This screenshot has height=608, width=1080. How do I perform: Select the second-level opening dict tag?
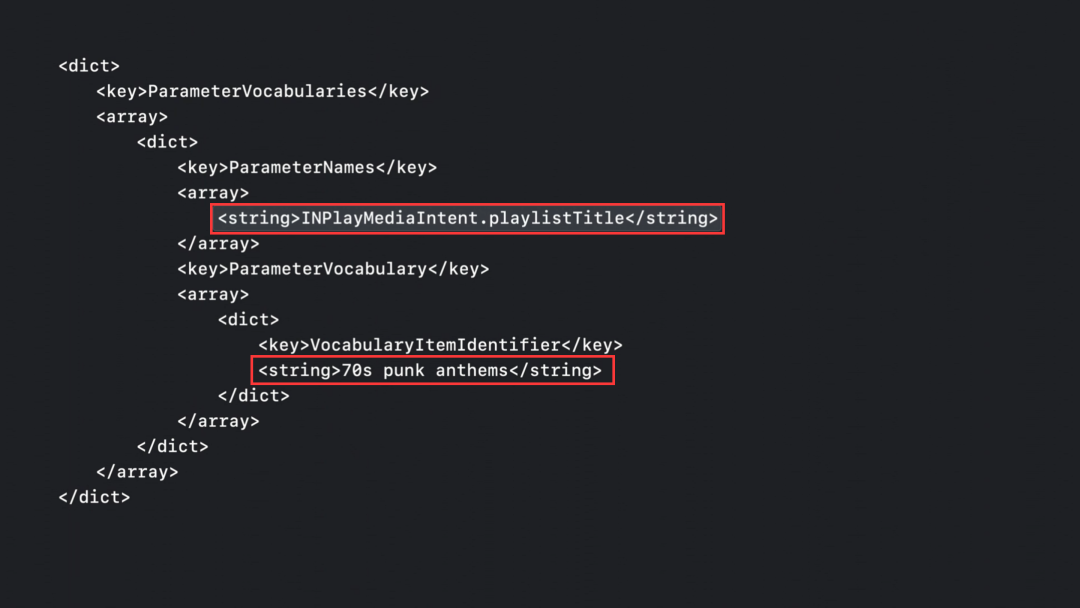[167, 143]
